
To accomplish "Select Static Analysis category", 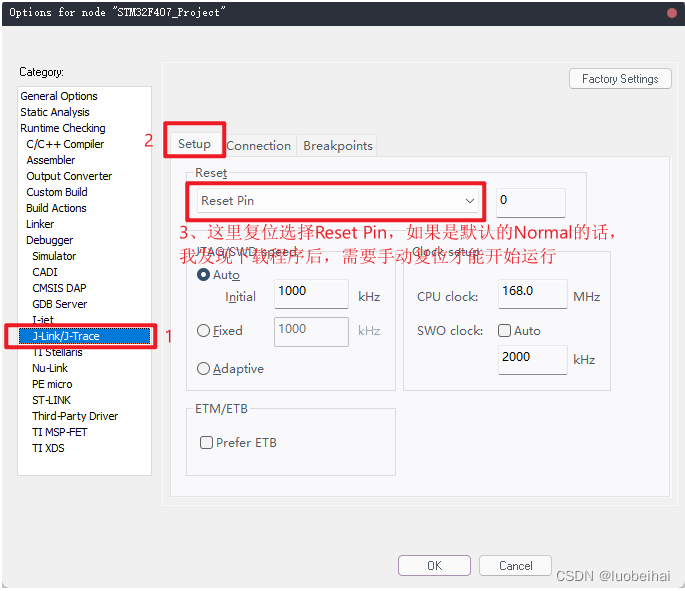I will pyautogui.click(x=55, y=112).
